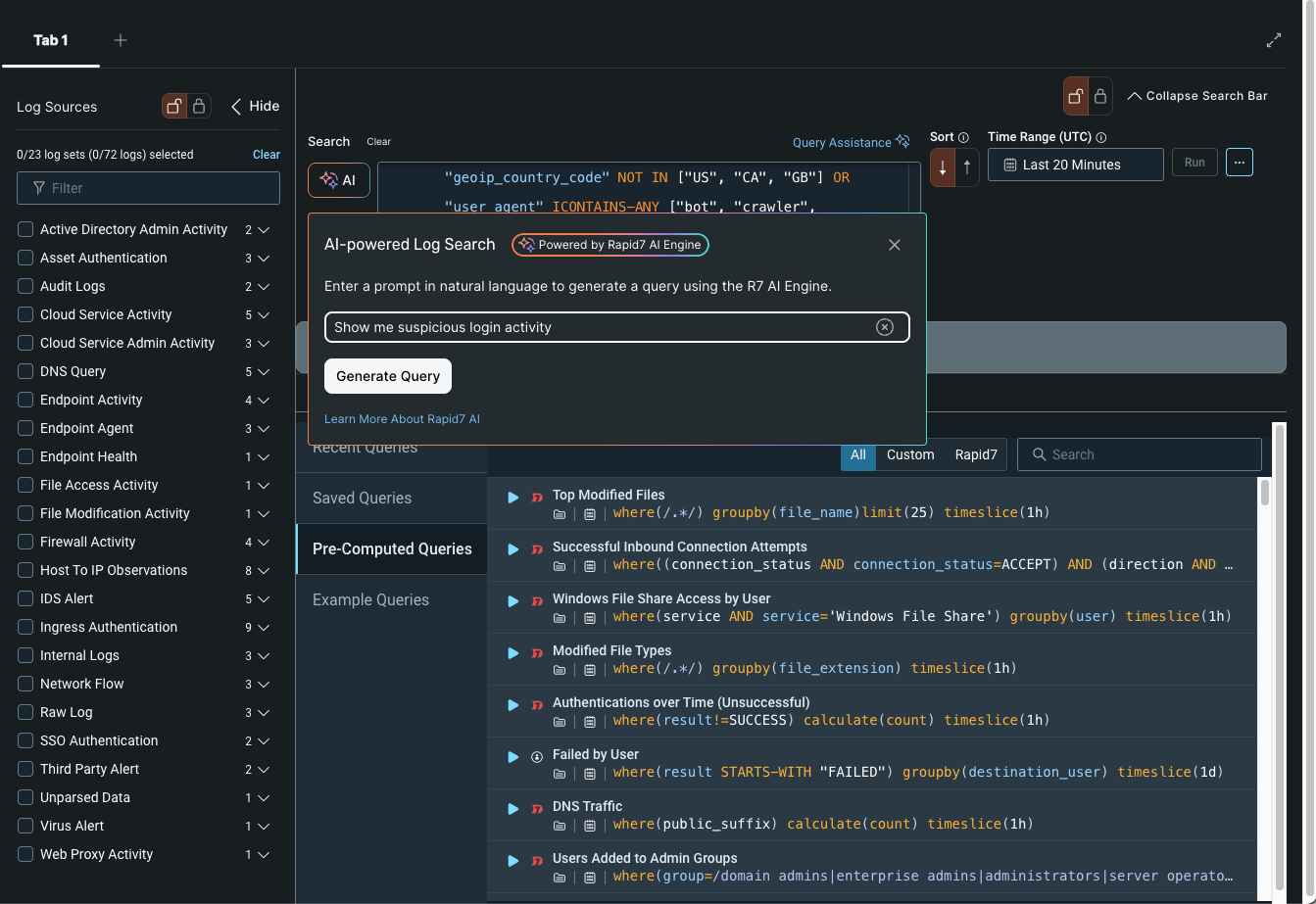The width and height of the screenshot is (1316, 904).
Task: Collapse Search Bar chevron button
Action: coord(1197,96)
